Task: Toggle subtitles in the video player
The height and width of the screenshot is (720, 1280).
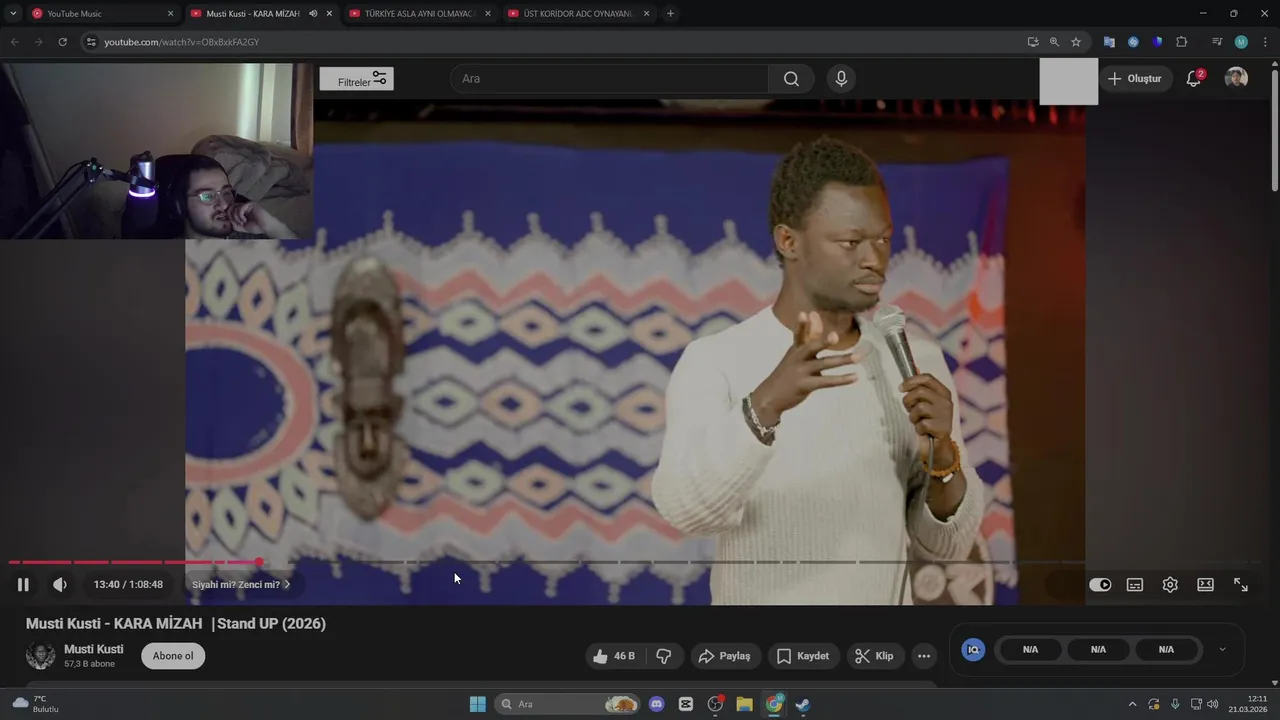Action: (1135, 585)
